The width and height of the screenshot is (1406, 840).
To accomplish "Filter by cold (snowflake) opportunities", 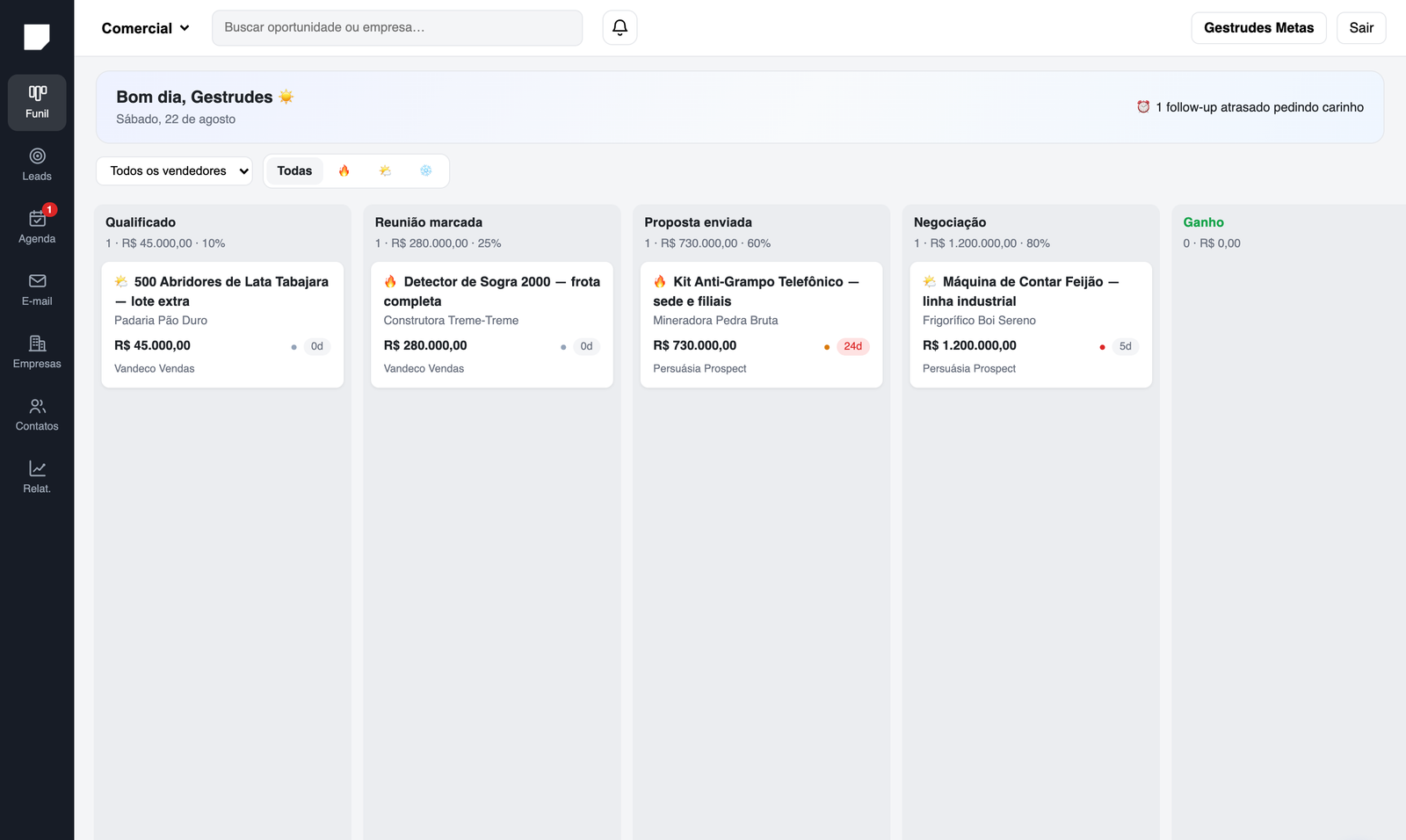I will click(x=425, y=170).
